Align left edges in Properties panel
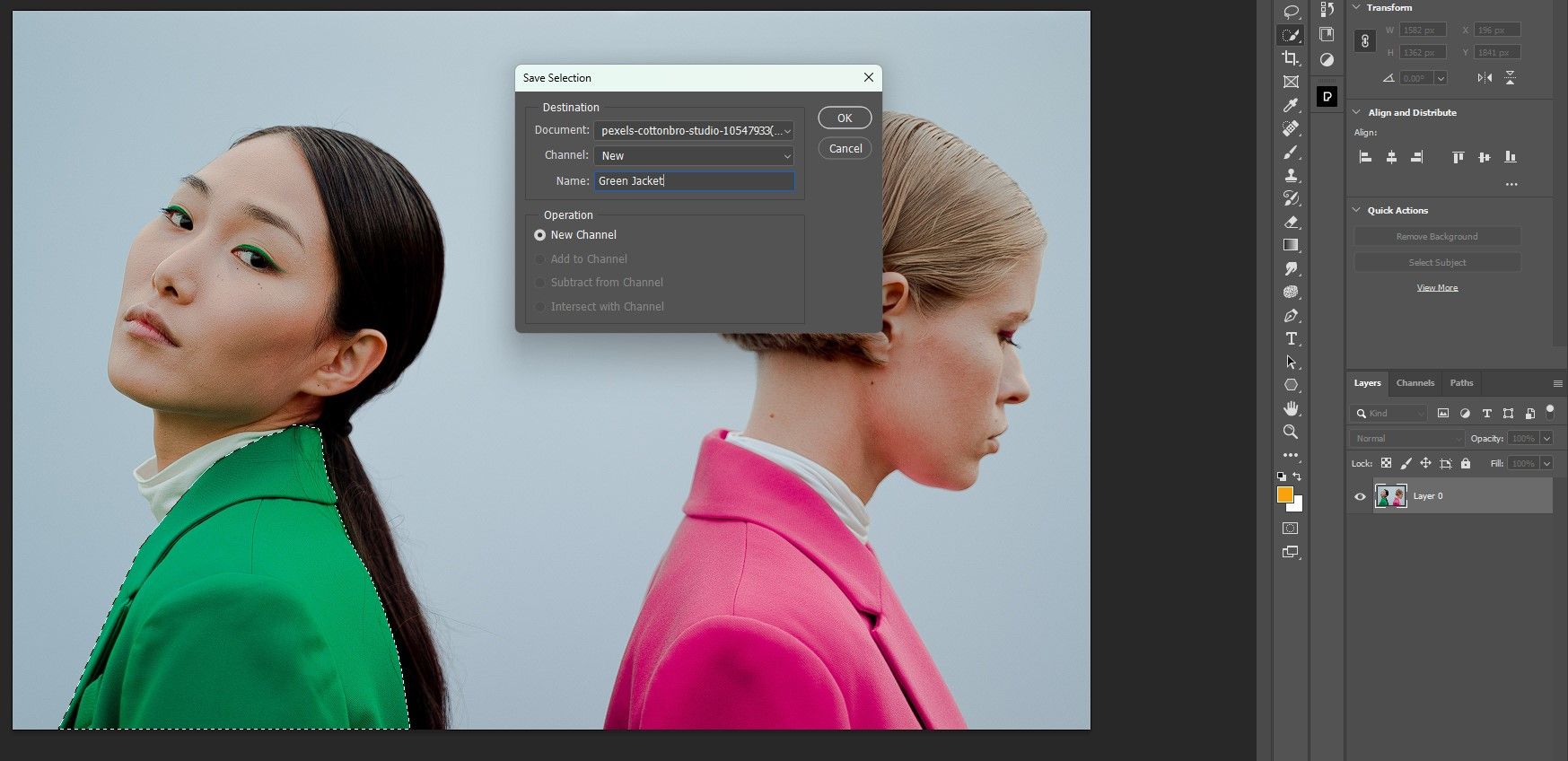1568x761 pixels. (1365, 157)
